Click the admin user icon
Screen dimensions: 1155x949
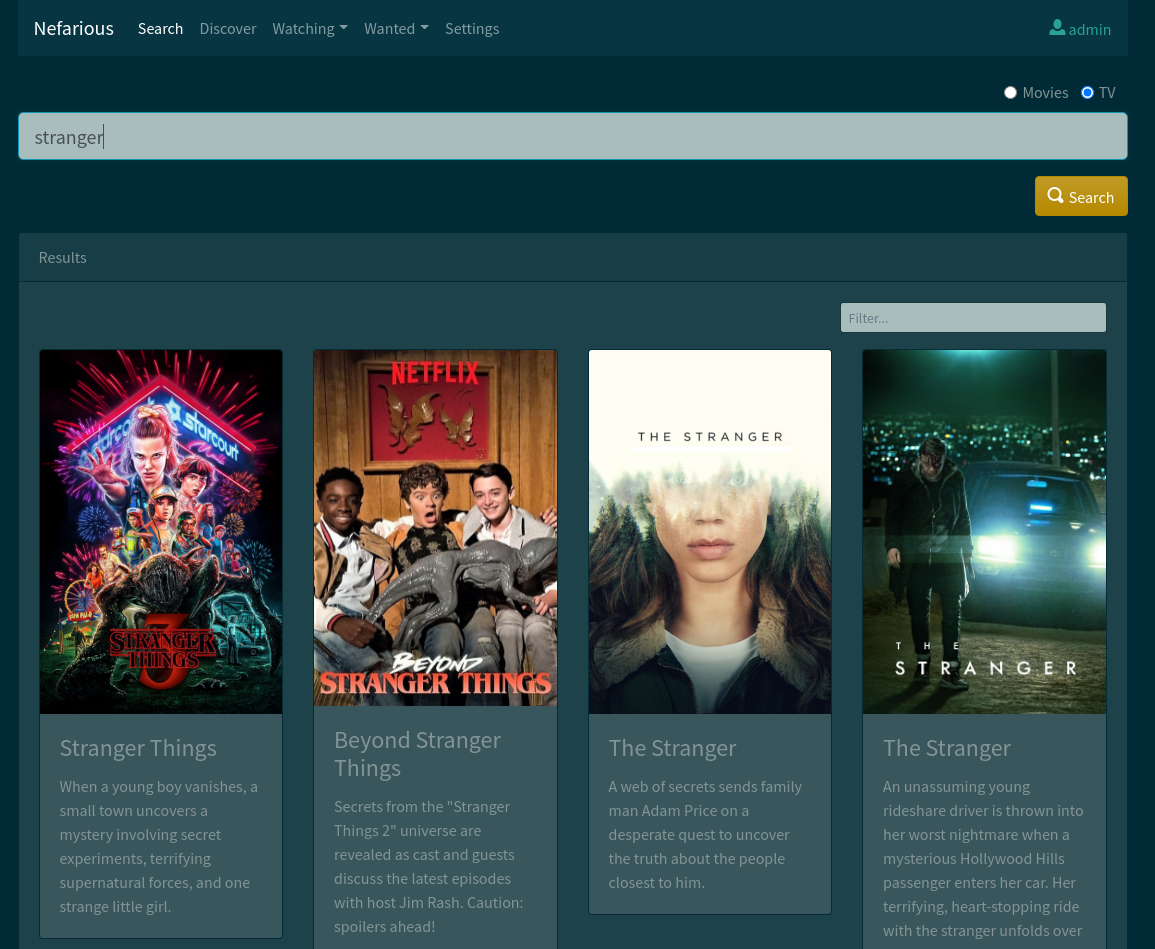pos(1057,28)
